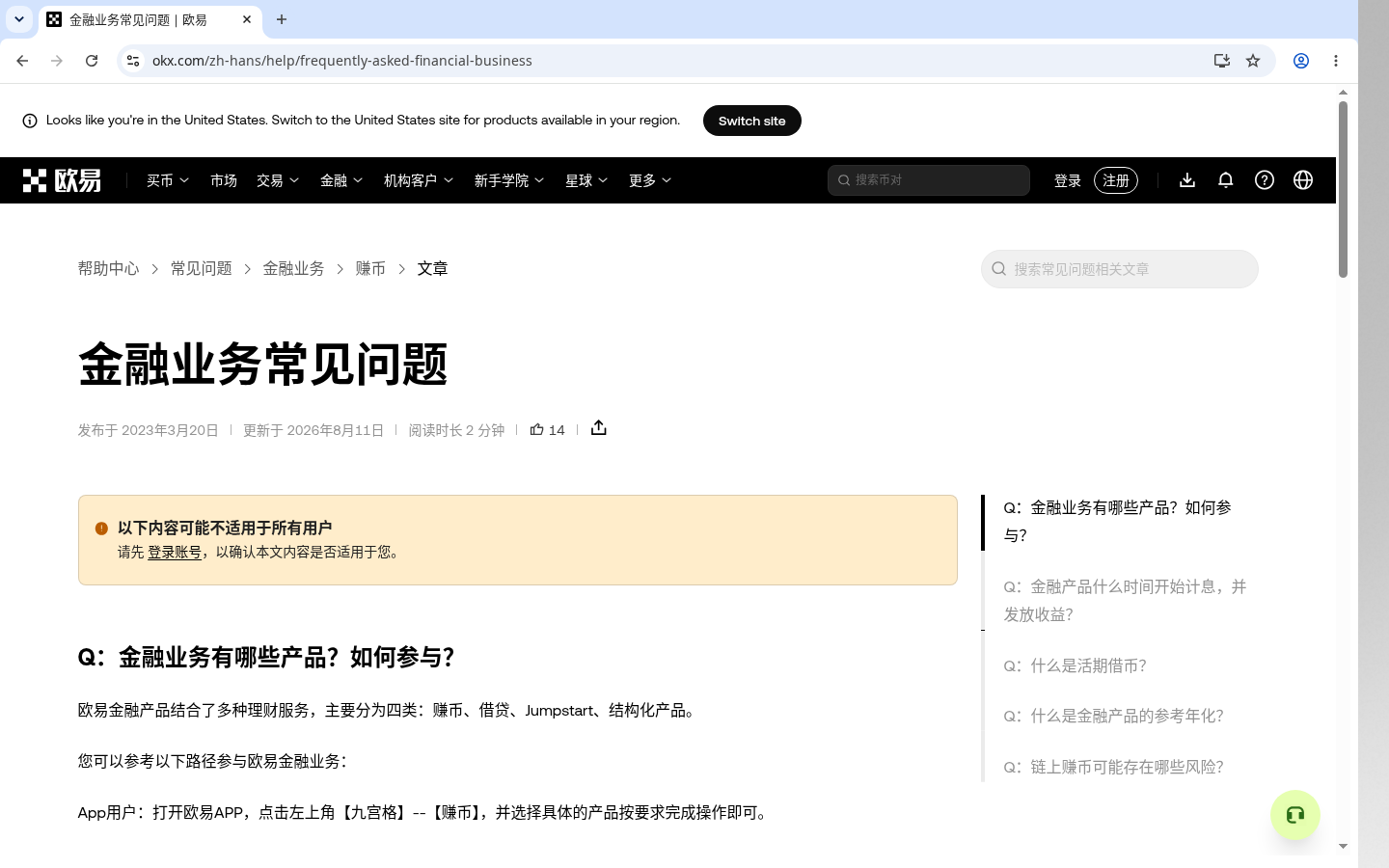Click the scrollbar down arrow
The image size is (1389, 868).
1343,846
